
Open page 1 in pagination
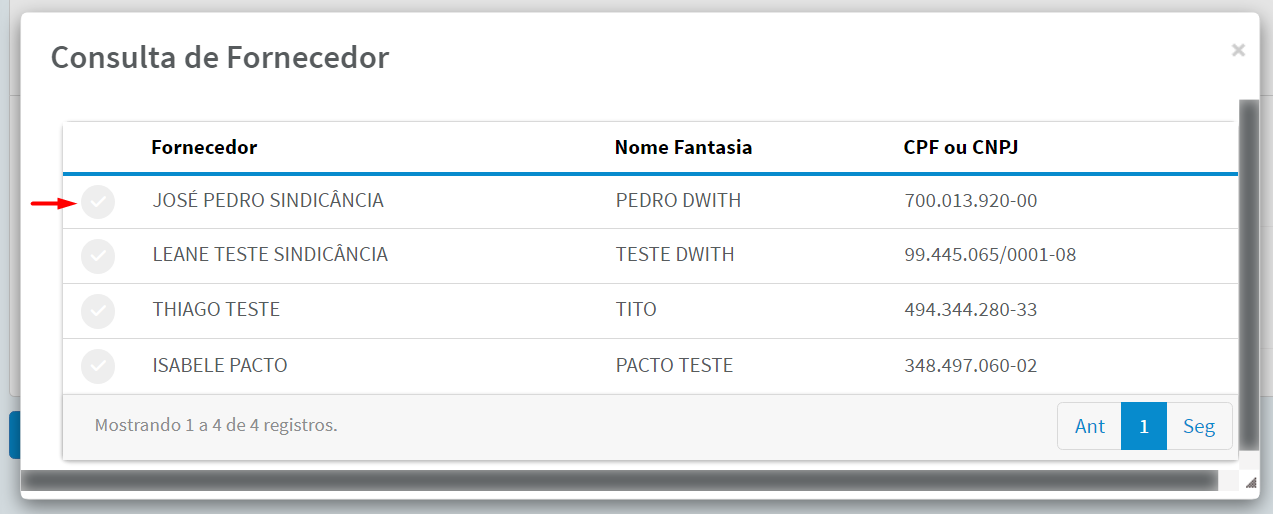point(1144,426)
